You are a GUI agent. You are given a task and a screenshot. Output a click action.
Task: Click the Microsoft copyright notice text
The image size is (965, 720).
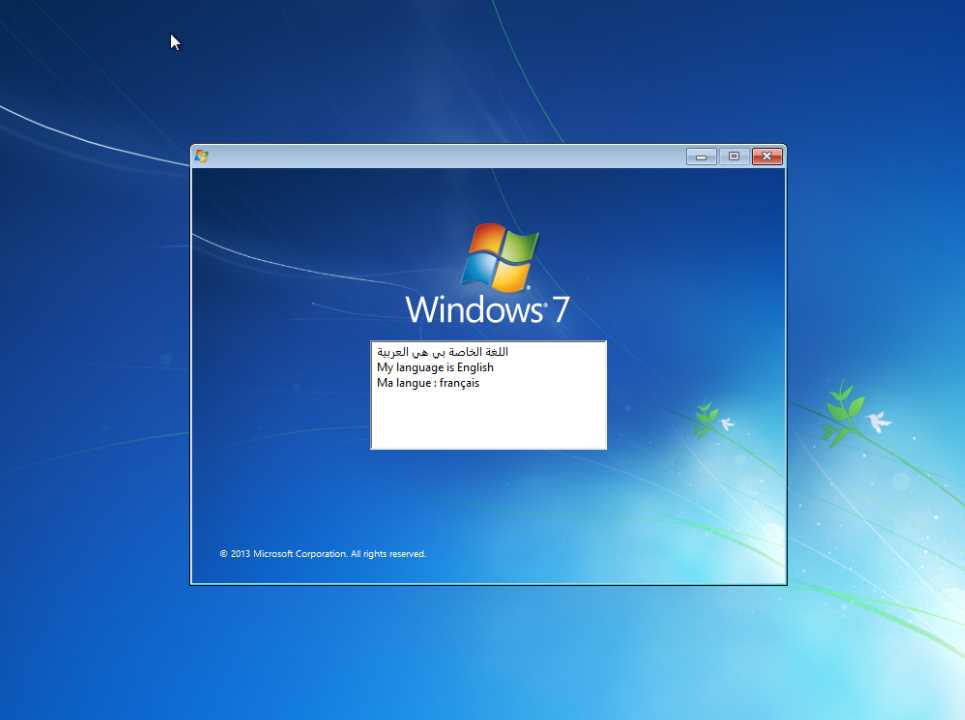(322, 553)
